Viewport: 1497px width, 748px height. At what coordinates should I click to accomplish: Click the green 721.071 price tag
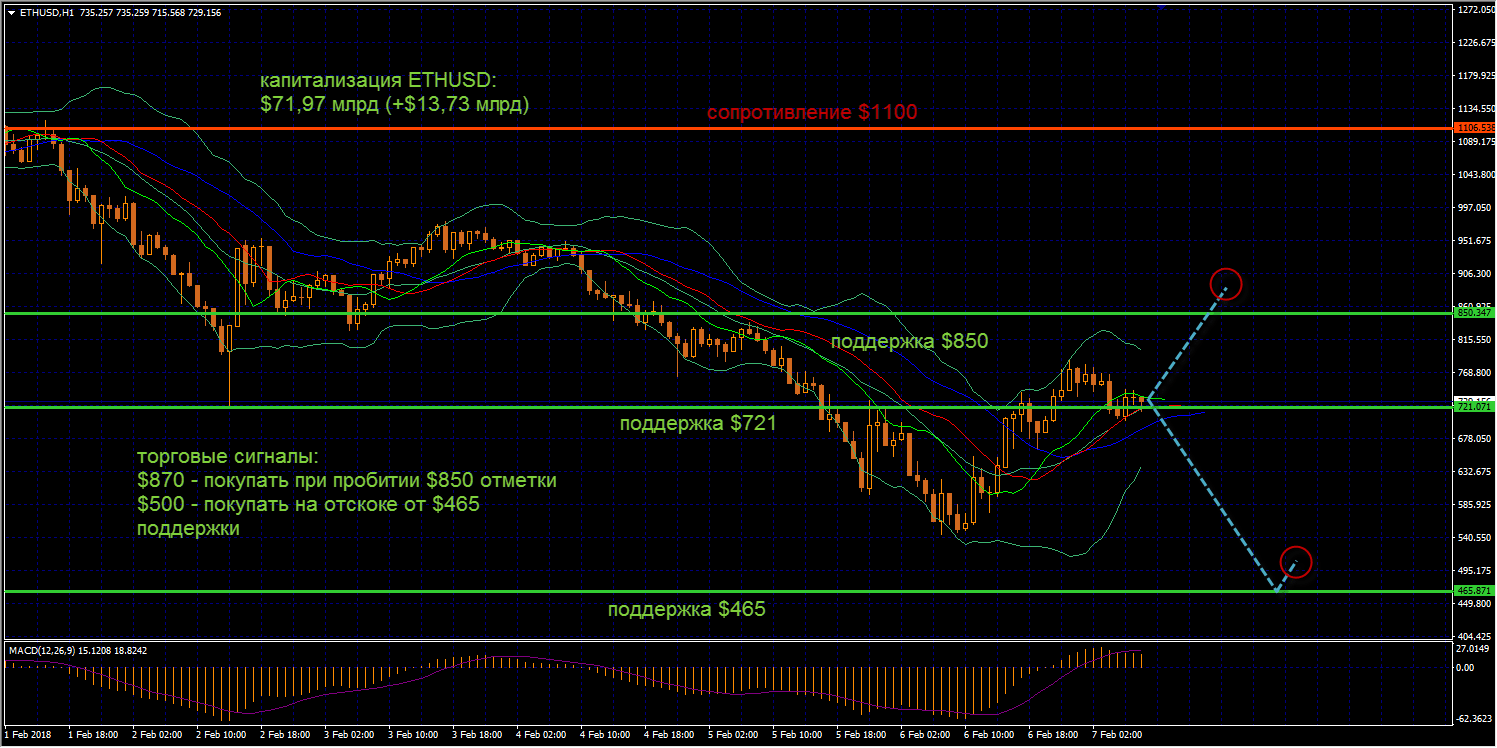pos(1474,407)
